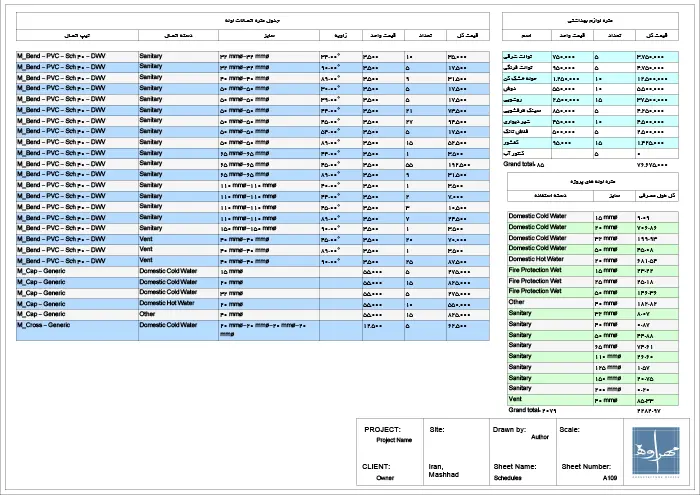
Task: Click the project pipes table title
Action: (593, 182)
